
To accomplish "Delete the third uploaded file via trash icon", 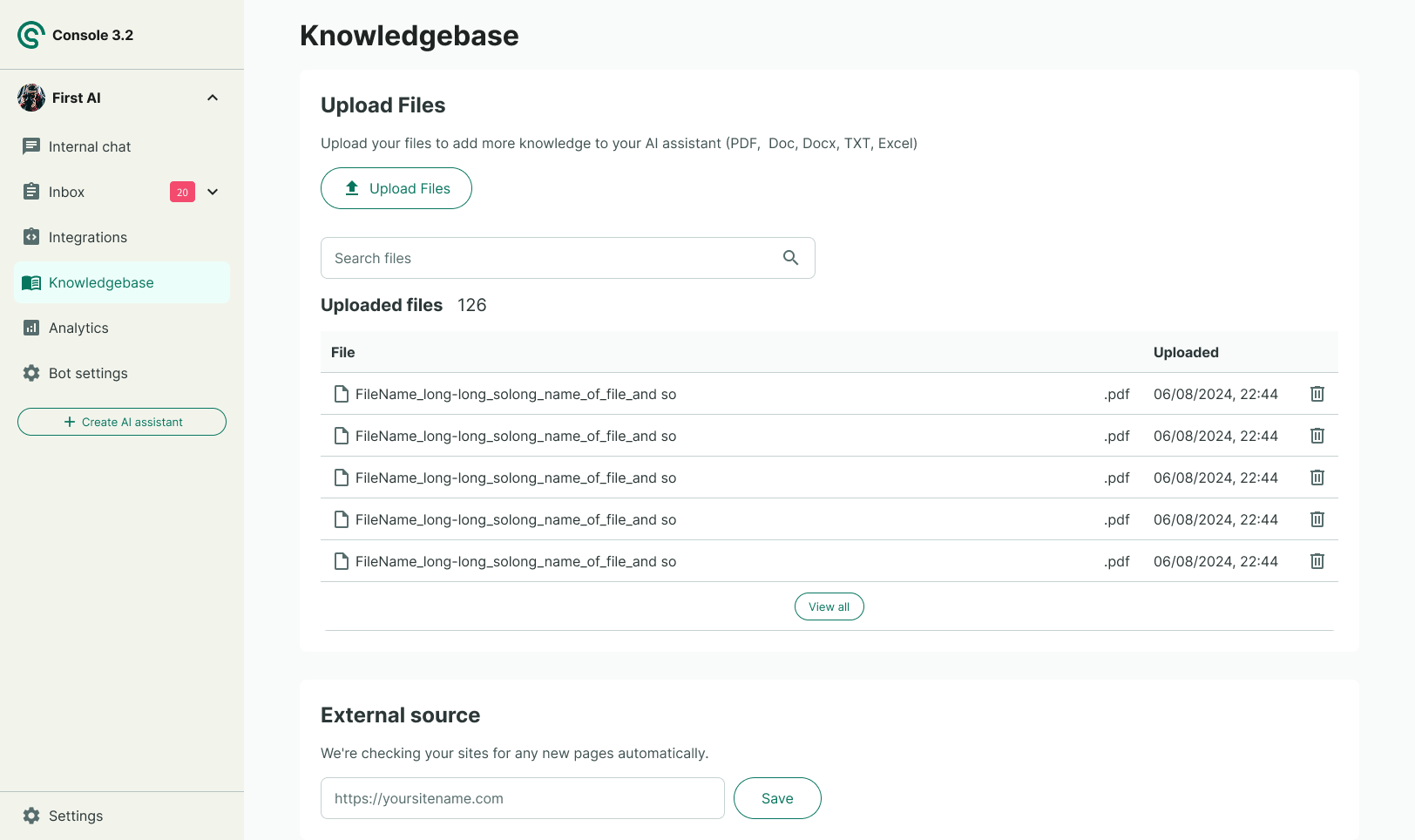I will pos(1317,478).
